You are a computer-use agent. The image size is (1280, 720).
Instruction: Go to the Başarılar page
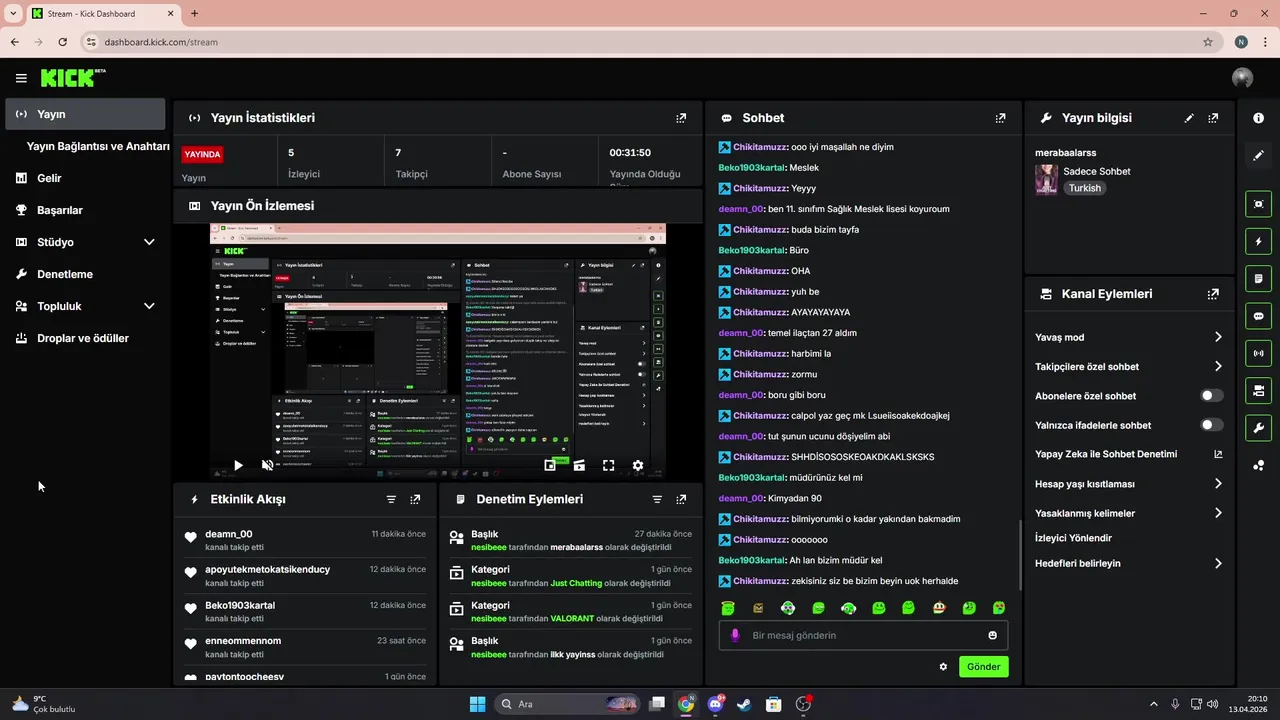pos(85,210)
